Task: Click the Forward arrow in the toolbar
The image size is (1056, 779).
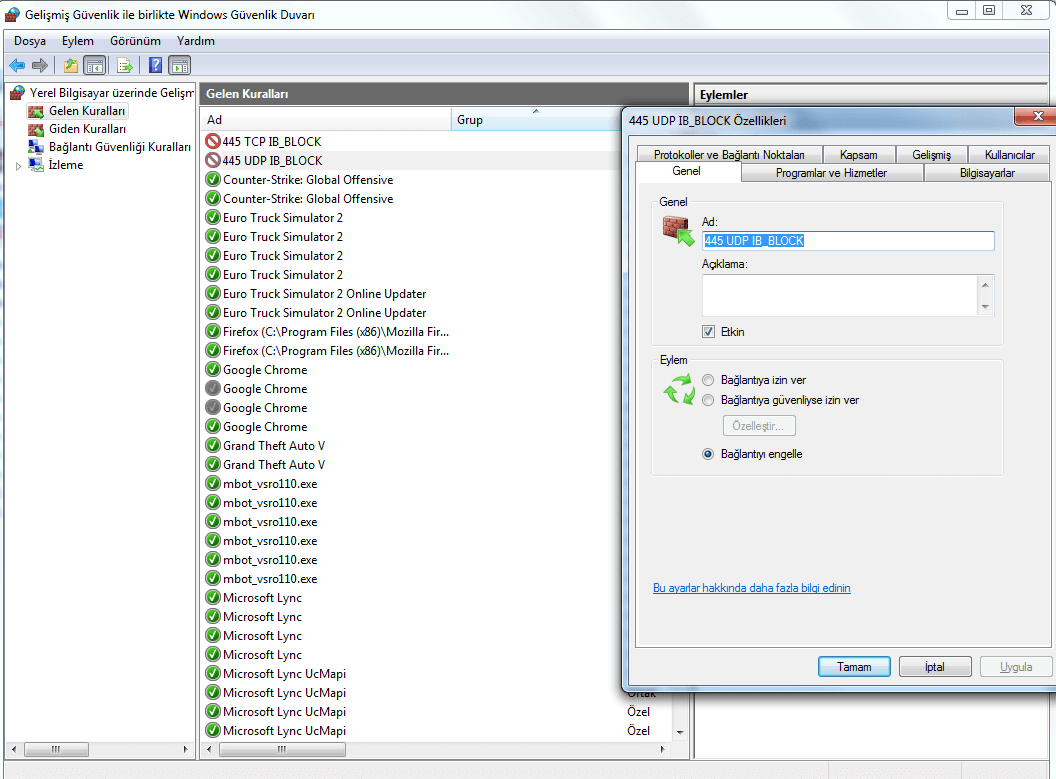Action: pos(40,65)
